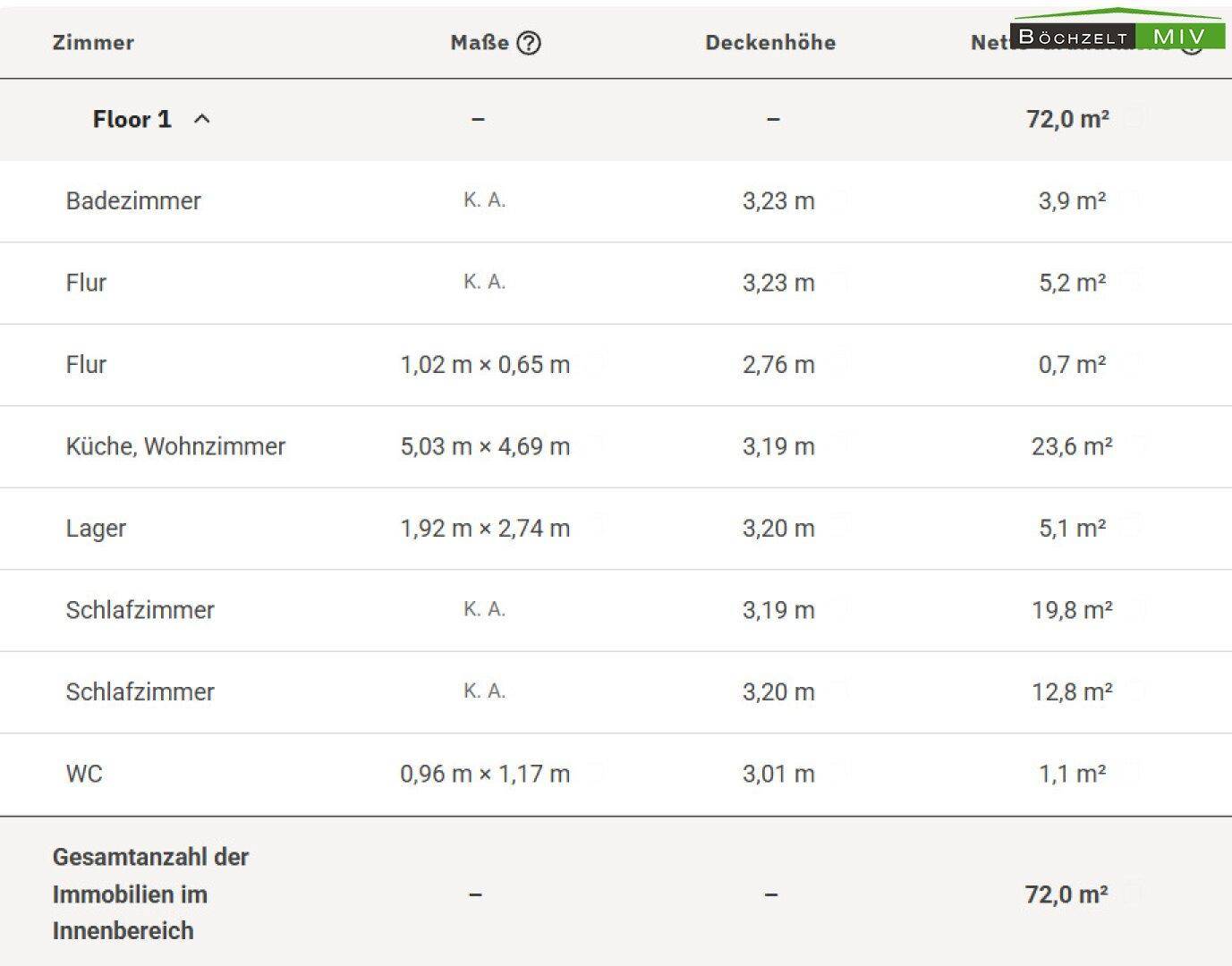Click the help icon next to Maße
Screen dimensions: 1232x966
click(529, 43)
